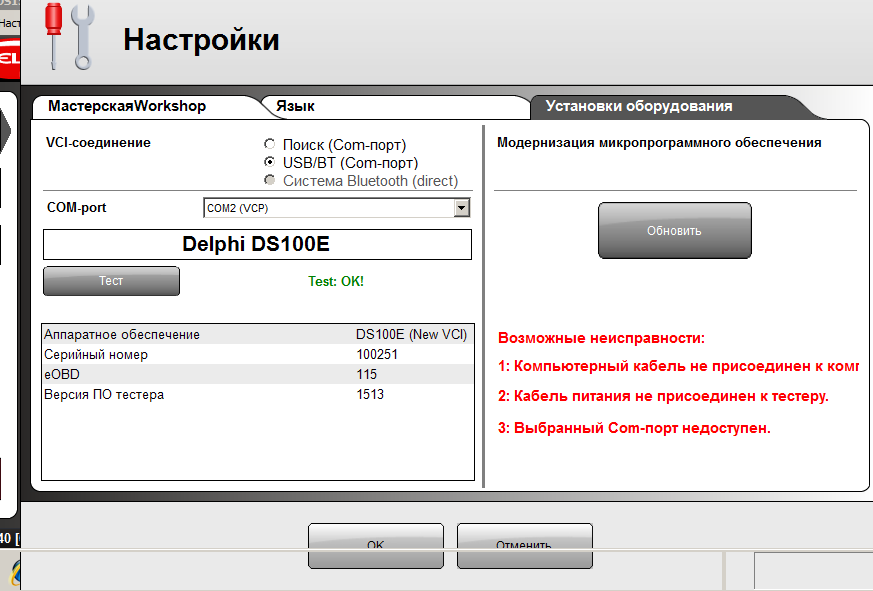Open the Установки оборудования tab
873x591 pixels.
pyautogui.click(x=668, y=106)
